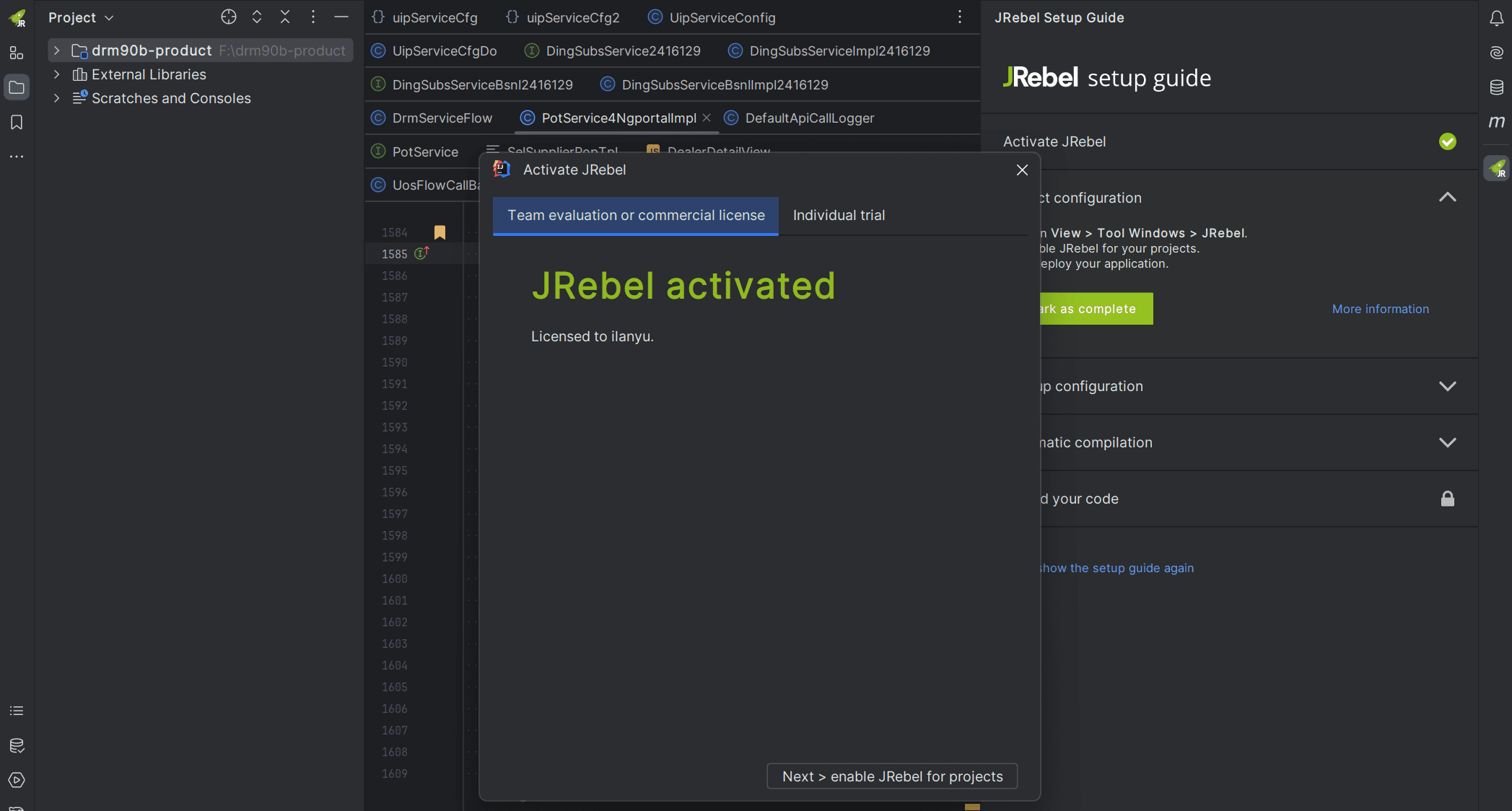Open the DingSubsServiceImpl2416129 editor tab
This screenshot has width=1512, height=811.
pos(830,51)
